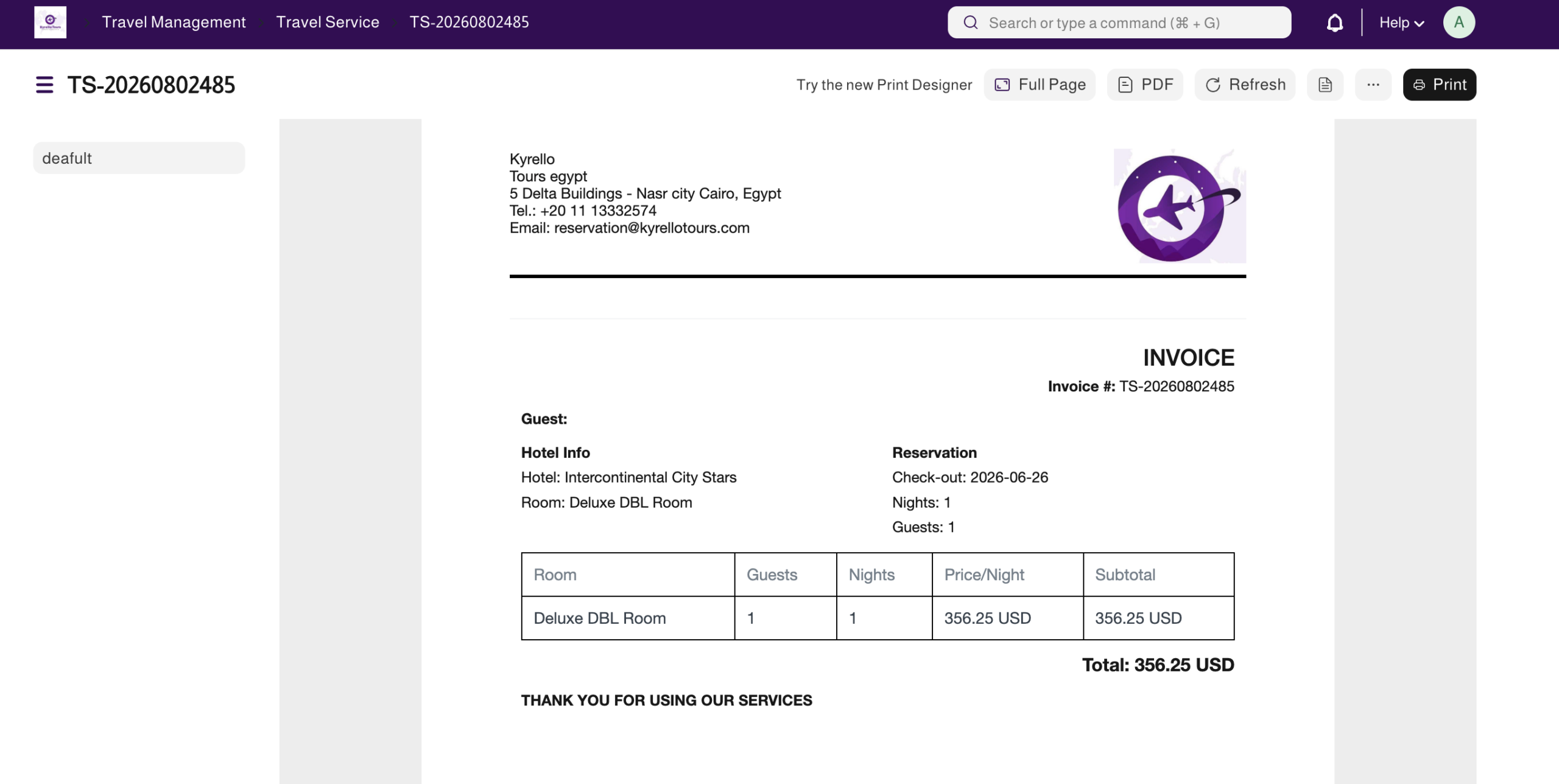Image resolution: width=1559 pixels, height=784 pixels.
Task: Export invoice as PDF
Action: click(x=1144, y=85)
